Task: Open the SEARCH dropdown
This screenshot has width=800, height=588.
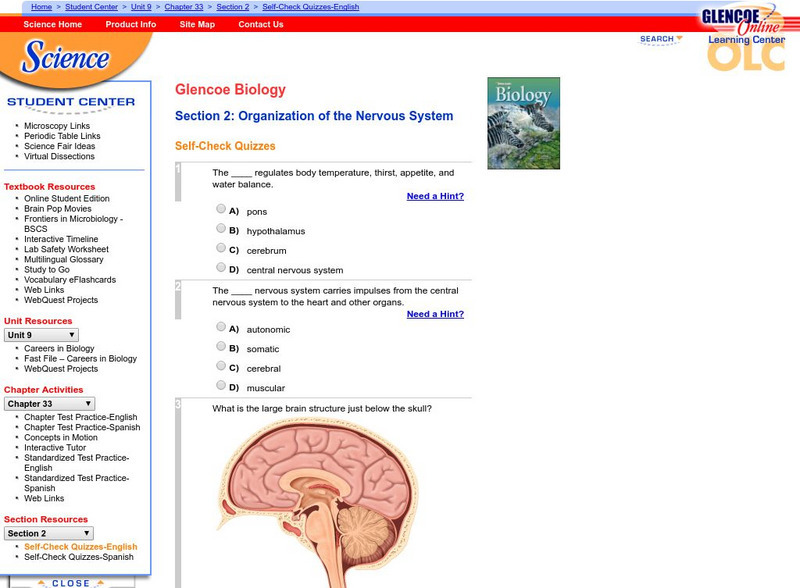Action: [661, 39]
